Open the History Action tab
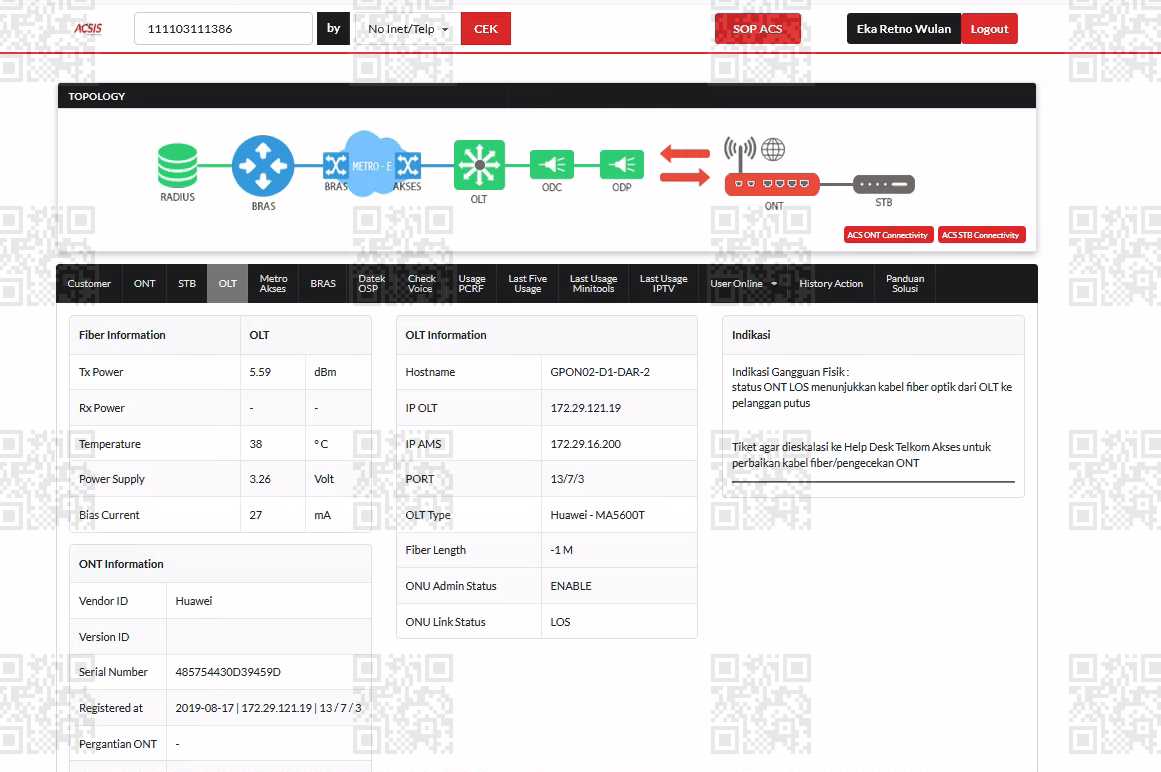Viewport: 1161px width, 772px height. (831, 283)
